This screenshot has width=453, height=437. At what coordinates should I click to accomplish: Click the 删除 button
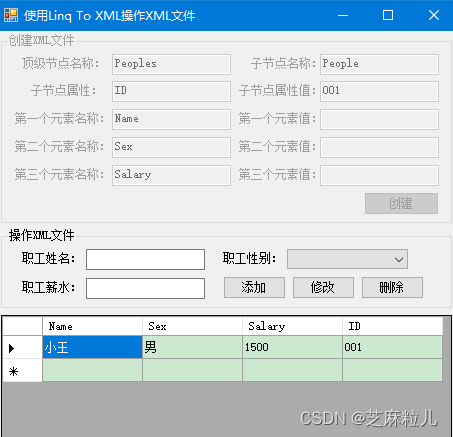point(392,287)
